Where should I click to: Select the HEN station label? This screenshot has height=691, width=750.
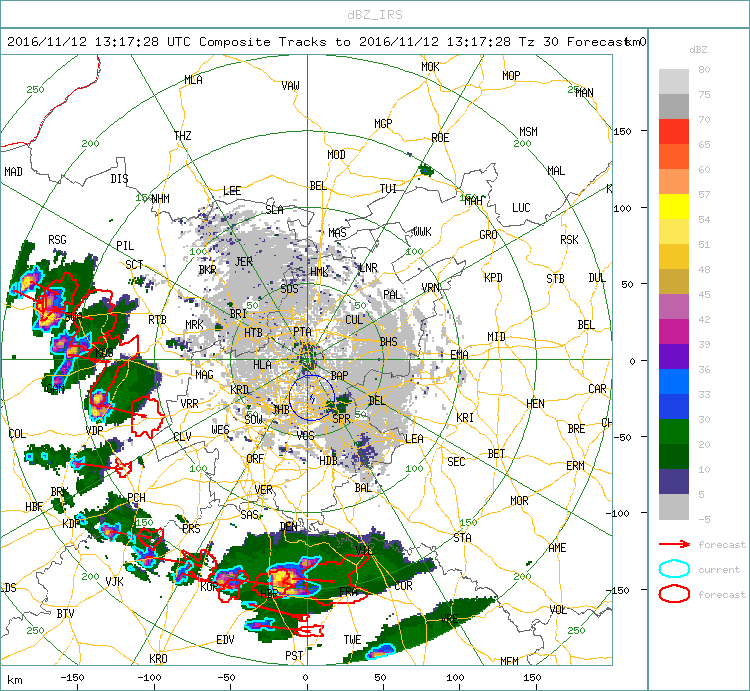click(x=535, y=404)
